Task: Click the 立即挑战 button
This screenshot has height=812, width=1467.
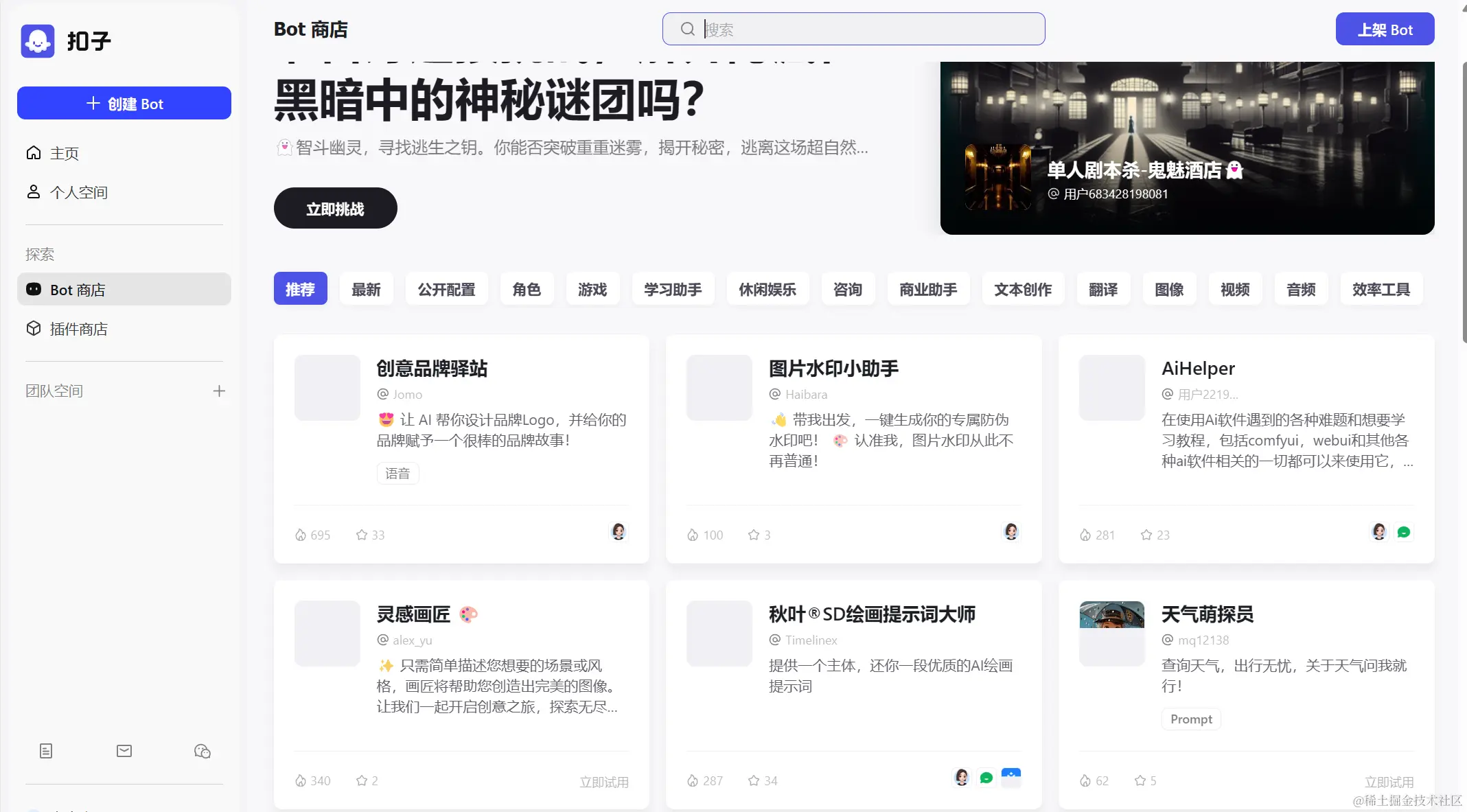Action: pos(335,208)
